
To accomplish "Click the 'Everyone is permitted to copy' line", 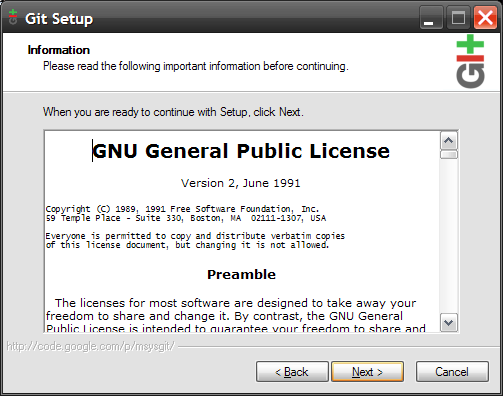I will point(195,236).
